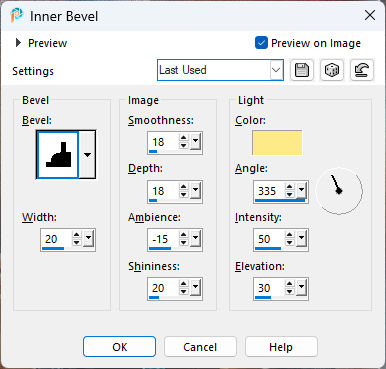Click the Reset to Default arrow icon
This screenshot has width=386, height=369.
click(362, 70)
